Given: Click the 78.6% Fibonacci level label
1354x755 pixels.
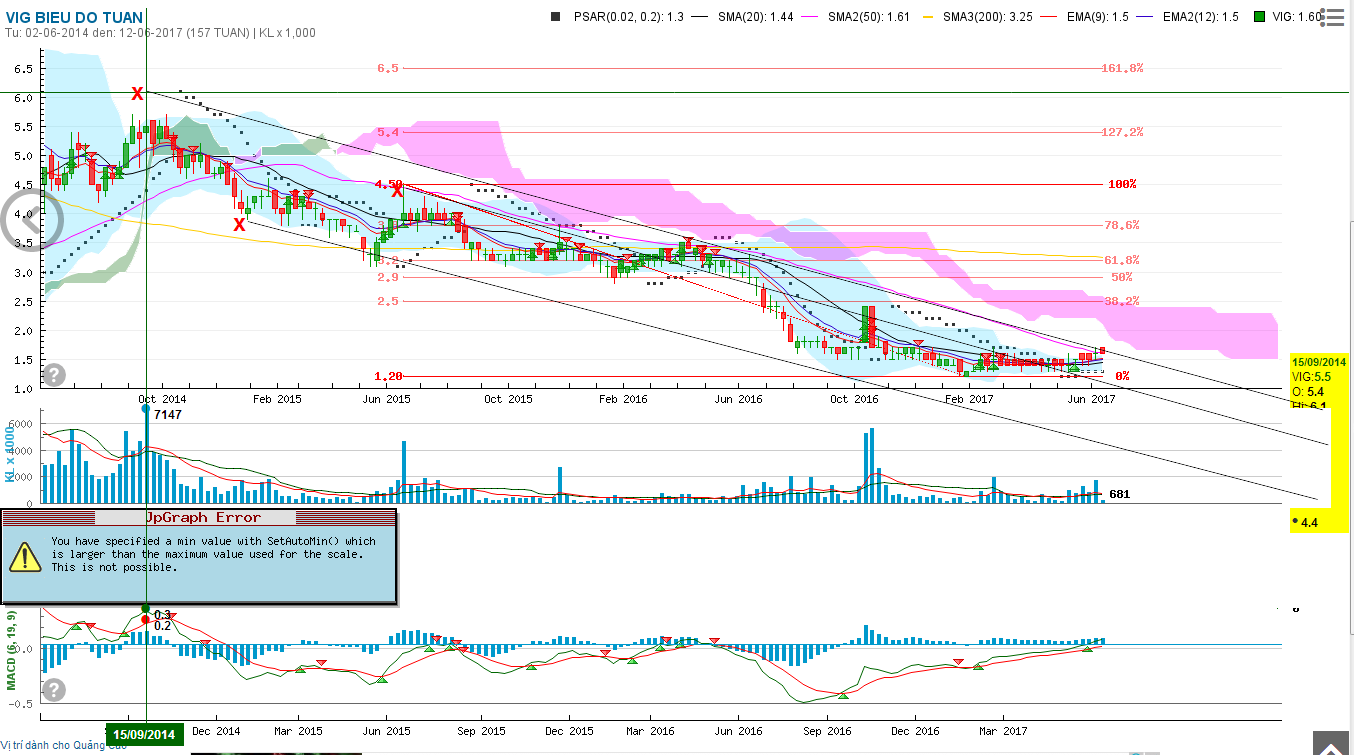Looking at the screenshot, I should tap(1122, 225).
